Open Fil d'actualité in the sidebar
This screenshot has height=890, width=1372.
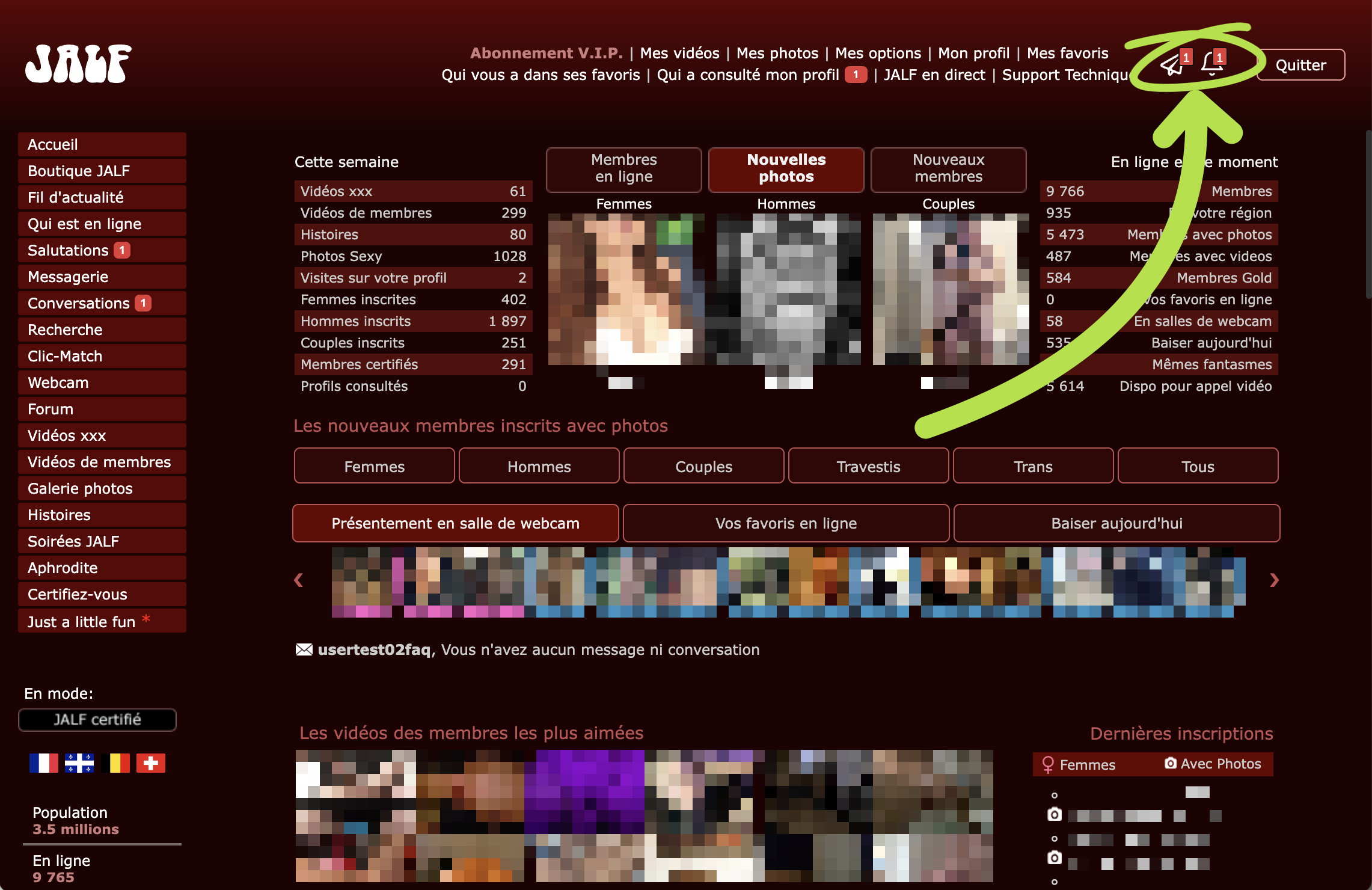tap(102, 197)
